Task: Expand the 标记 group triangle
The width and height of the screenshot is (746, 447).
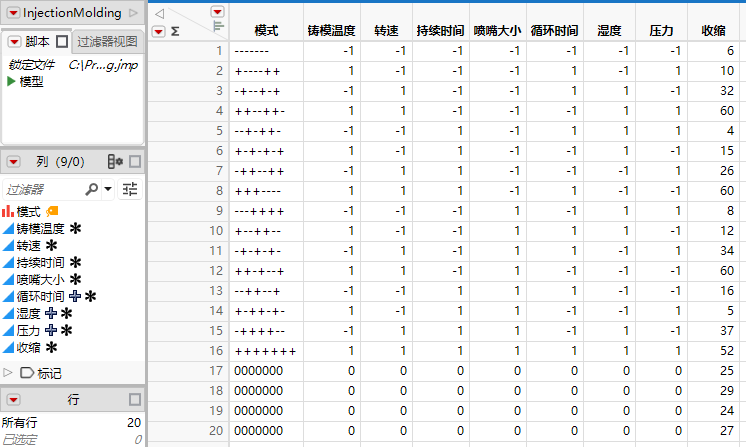Action: (8, 372)
